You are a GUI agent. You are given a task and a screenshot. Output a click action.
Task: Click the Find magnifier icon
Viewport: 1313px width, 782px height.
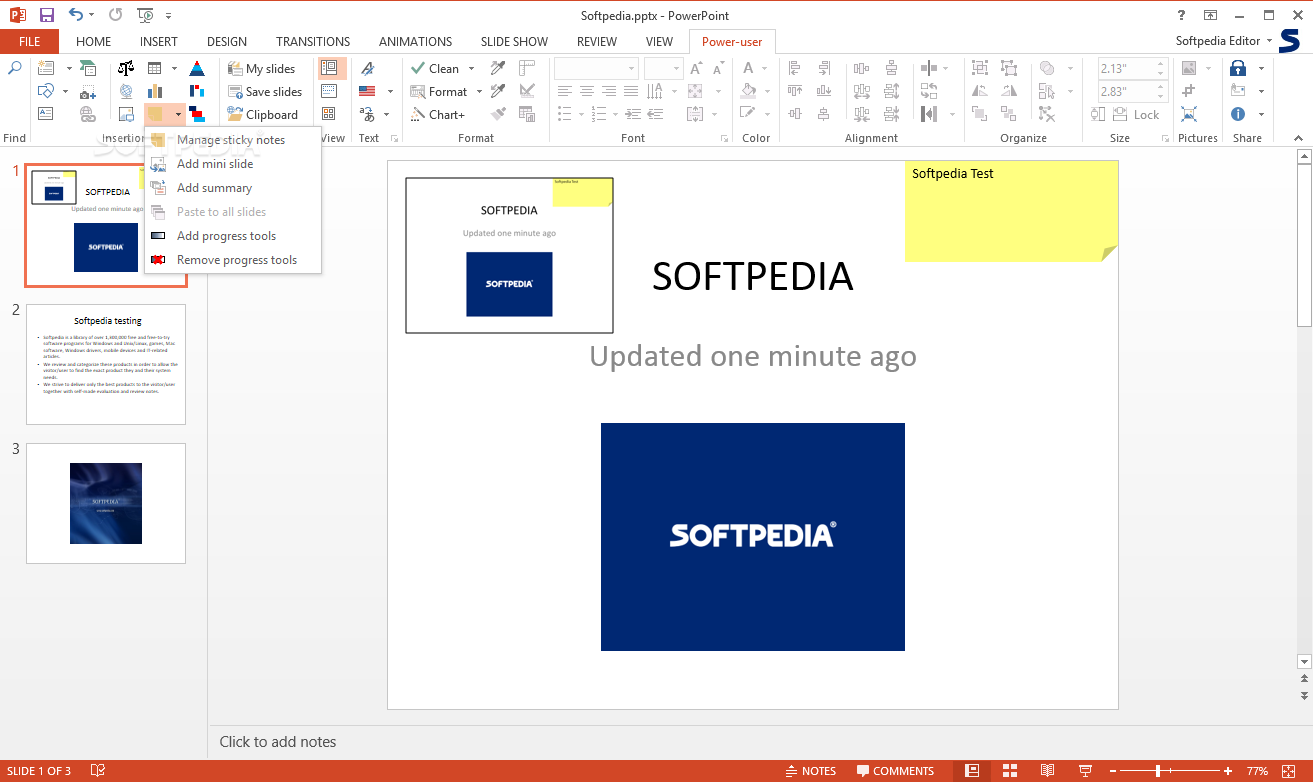tap(15, 68)
